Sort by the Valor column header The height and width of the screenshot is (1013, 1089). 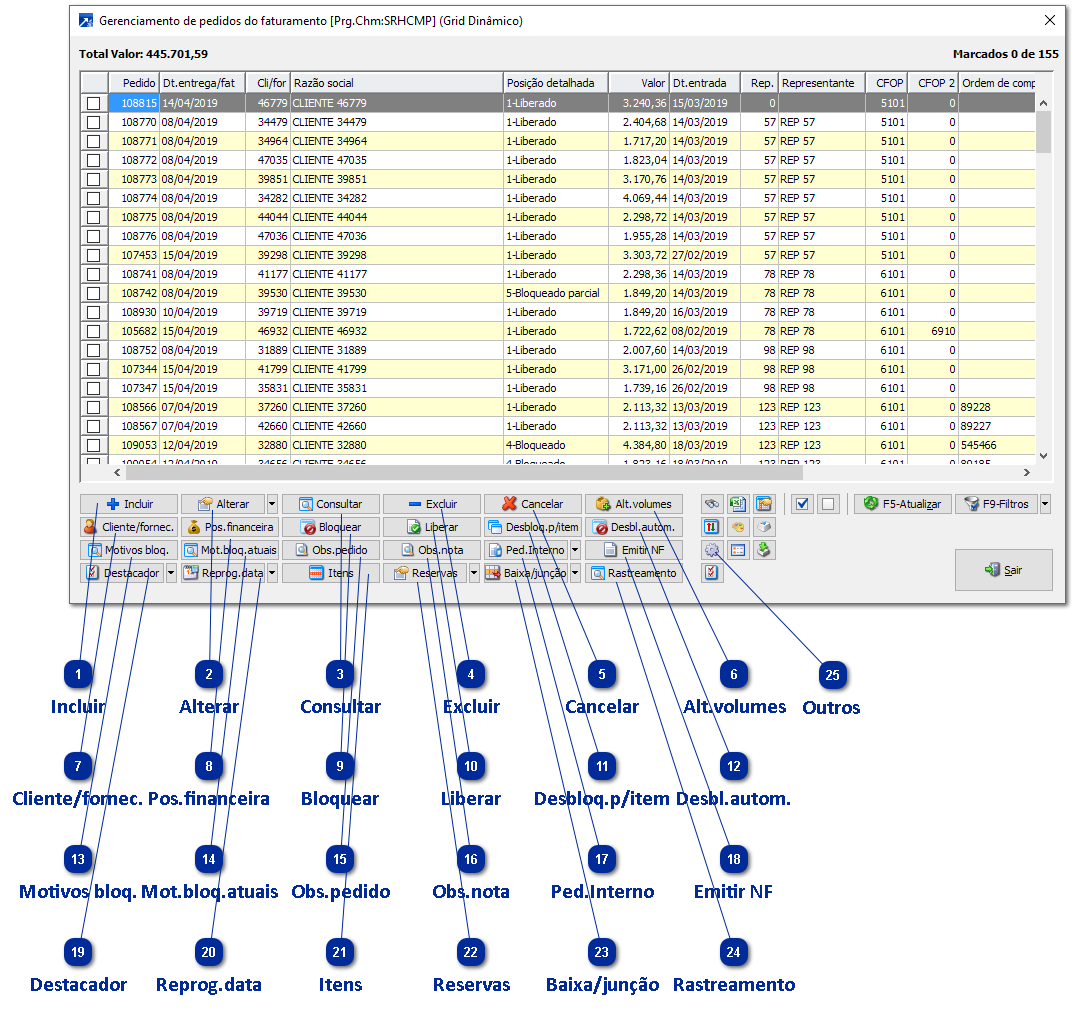[x=638, y=83]
